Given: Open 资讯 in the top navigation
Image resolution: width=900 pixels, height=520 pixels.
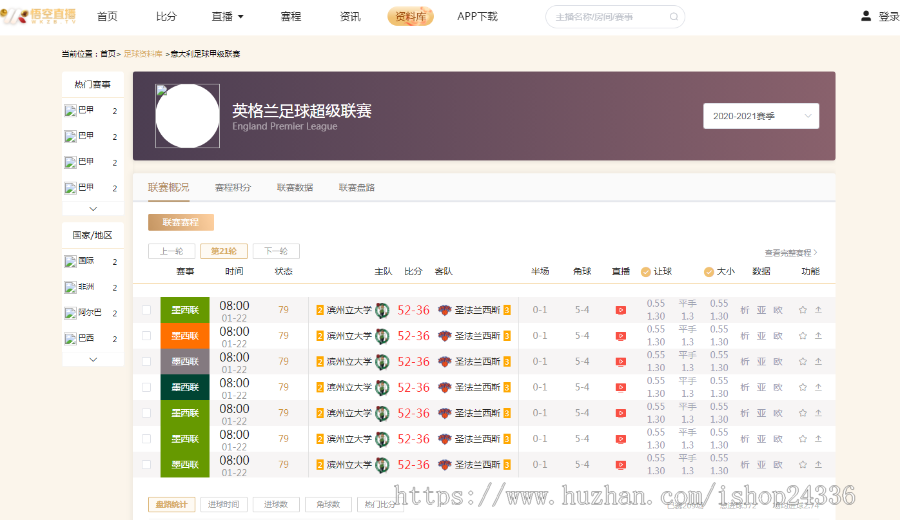Looking at the screenshot, I should (x=350, y=17).
